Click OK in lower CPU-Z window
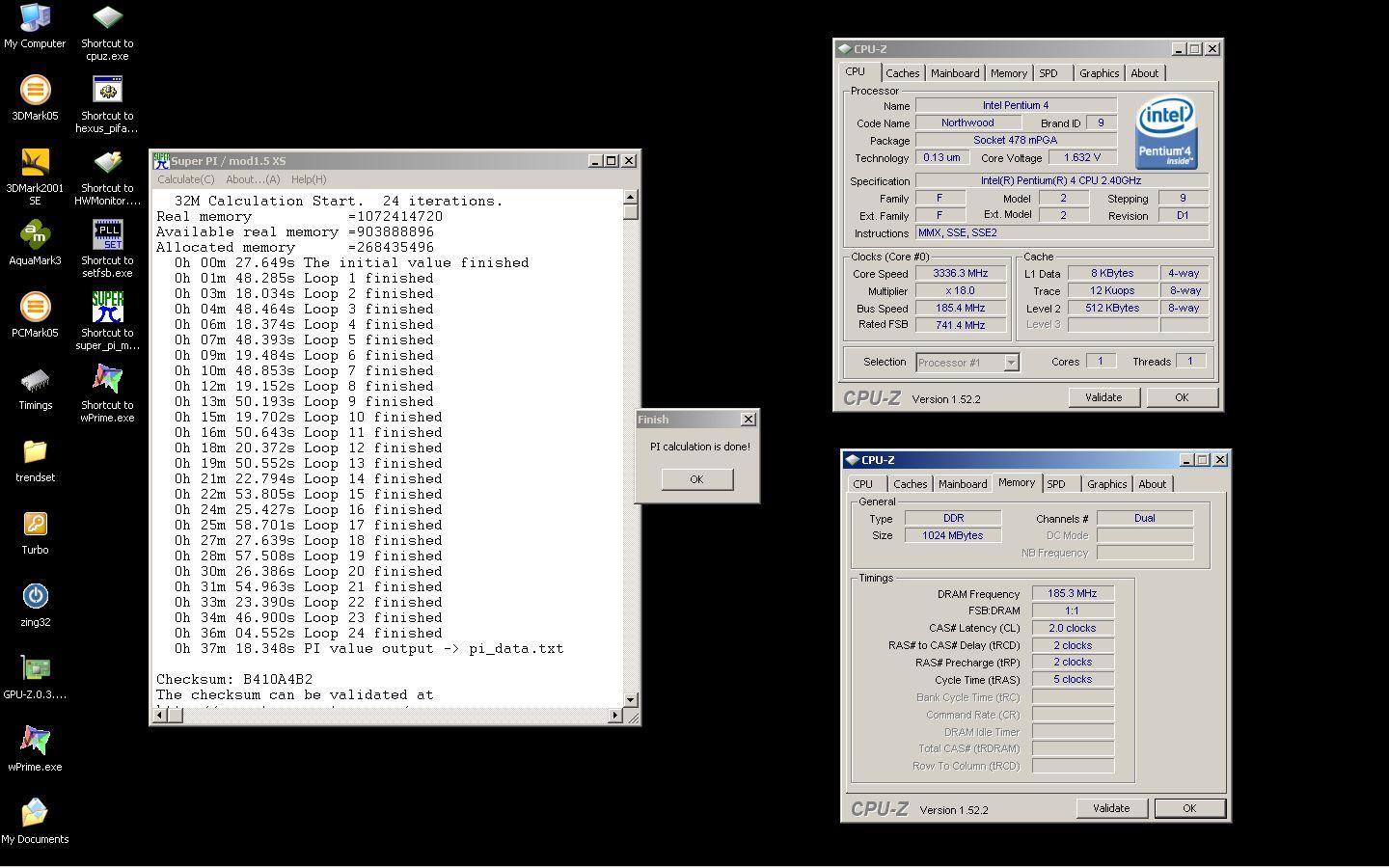 pyautogui.click(x=1189, y=808)
